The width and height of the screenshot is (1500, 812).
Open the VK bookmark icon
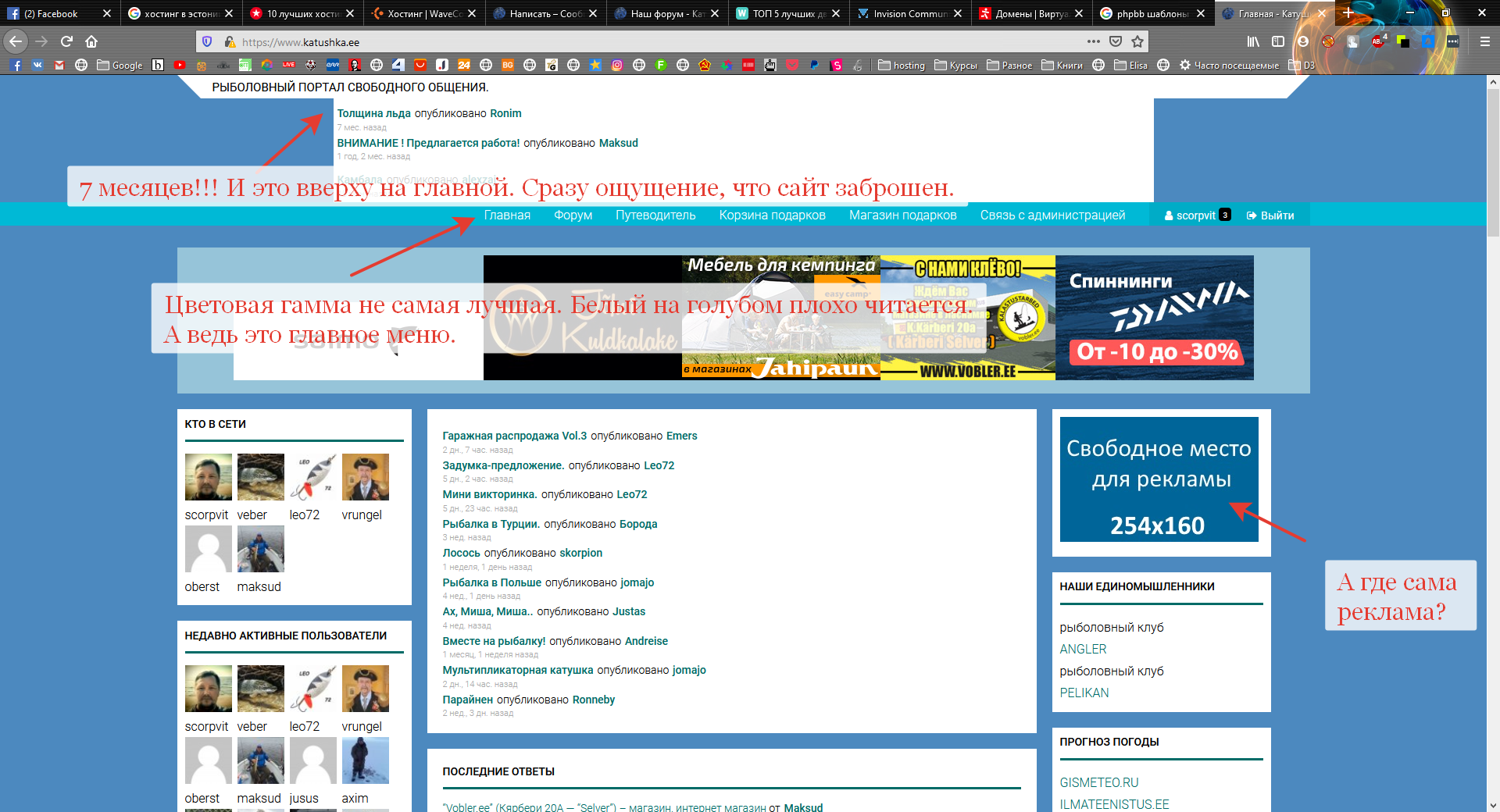point(37,66)
